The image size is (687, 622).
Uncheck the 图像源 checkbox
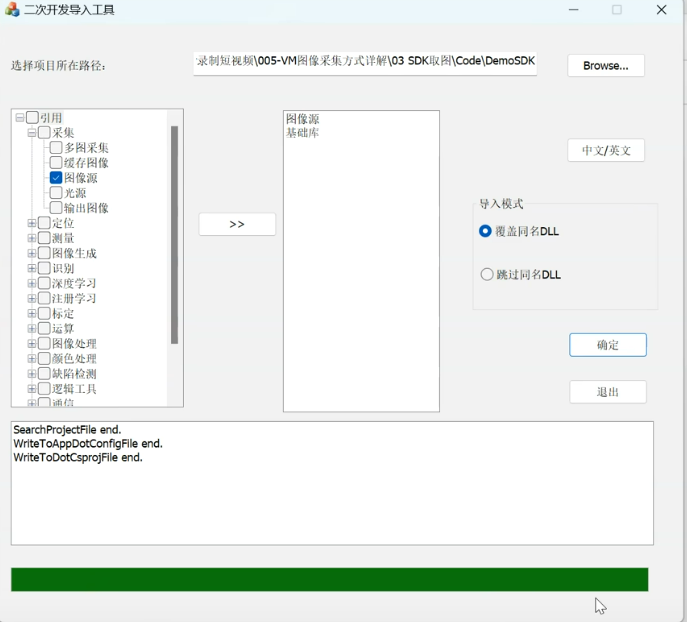[56, 177]
